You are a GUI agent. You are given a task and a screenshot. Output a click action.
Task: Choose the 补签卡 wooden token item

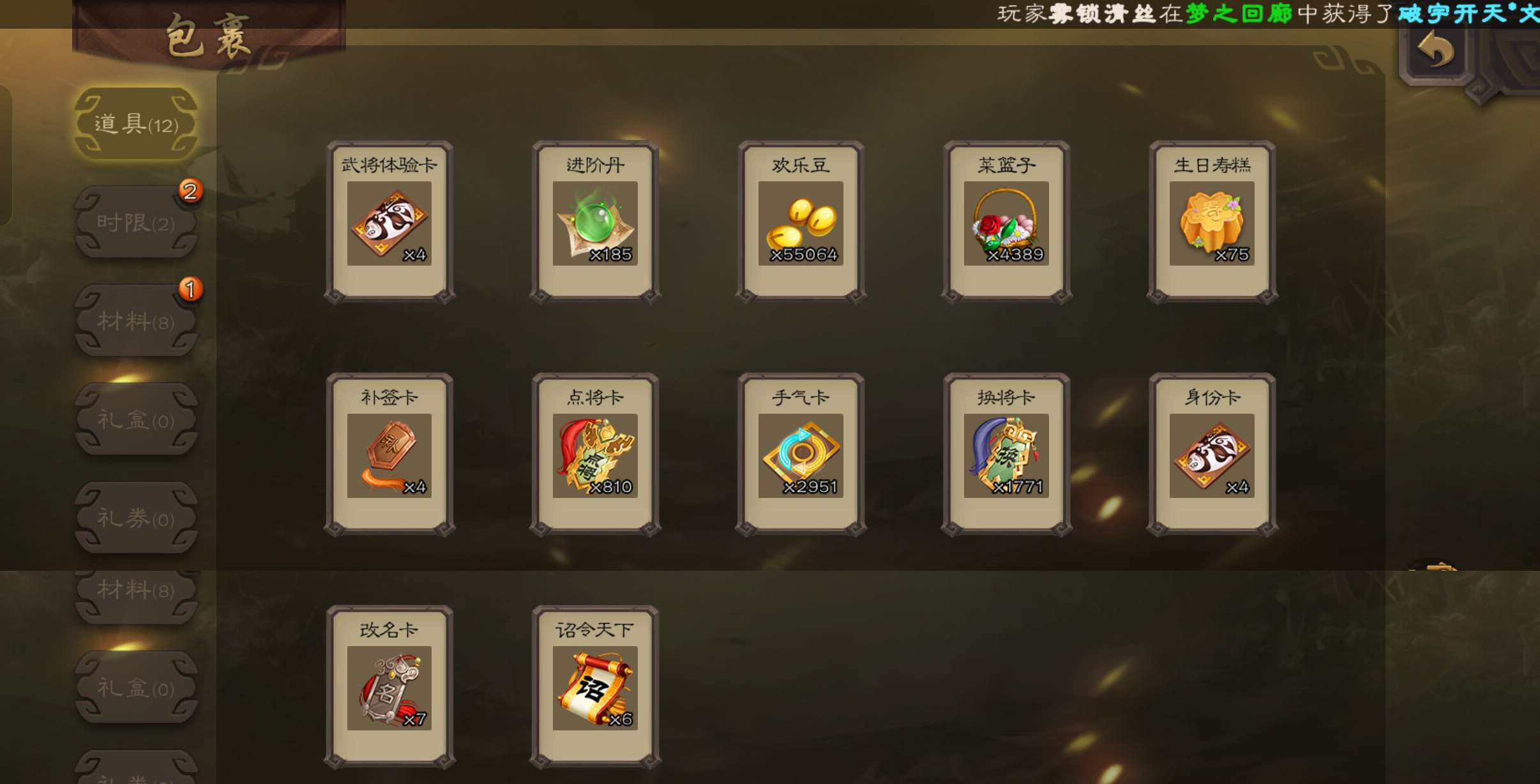[389, 454]
